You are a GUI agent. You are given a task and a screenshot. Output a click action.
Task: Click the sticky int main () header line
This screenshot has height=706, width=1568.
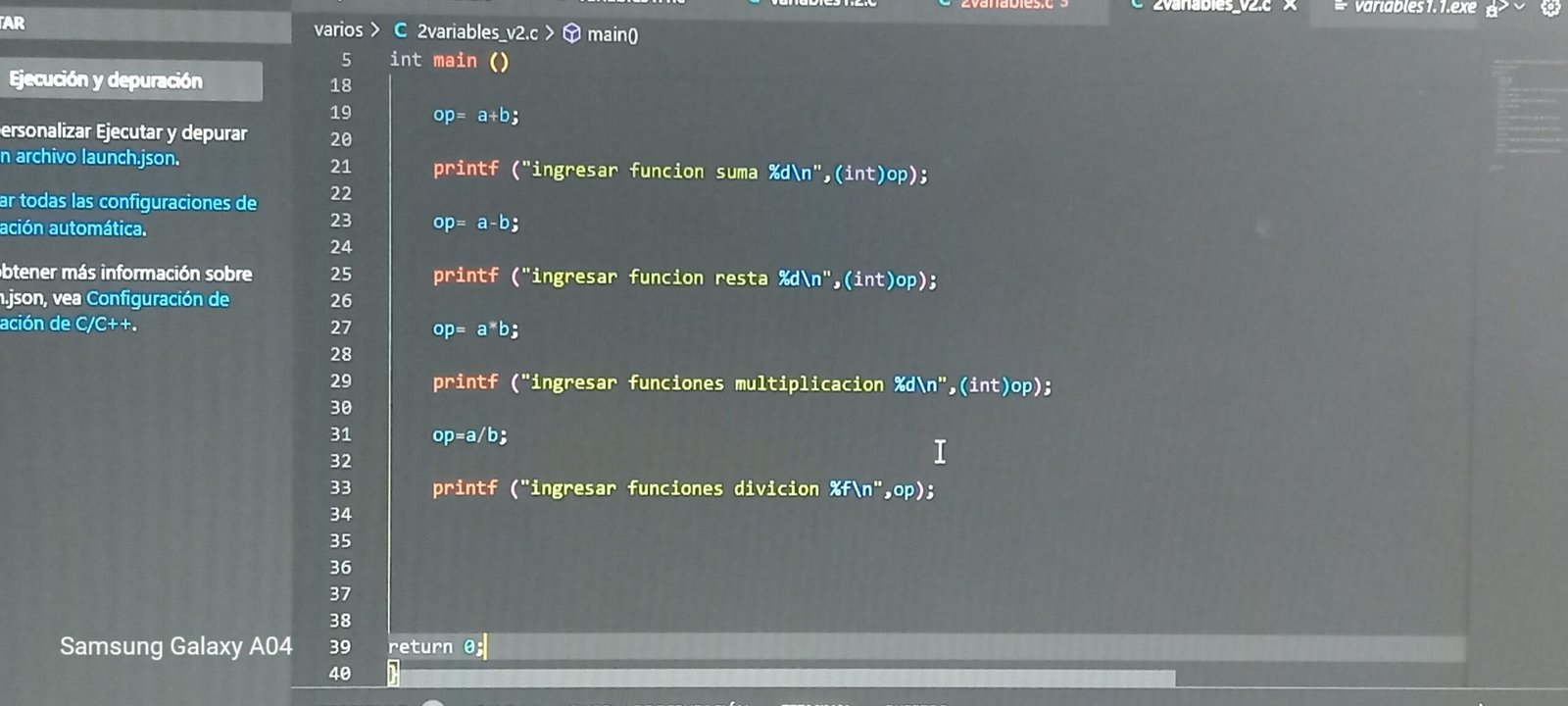coord(449,61)
